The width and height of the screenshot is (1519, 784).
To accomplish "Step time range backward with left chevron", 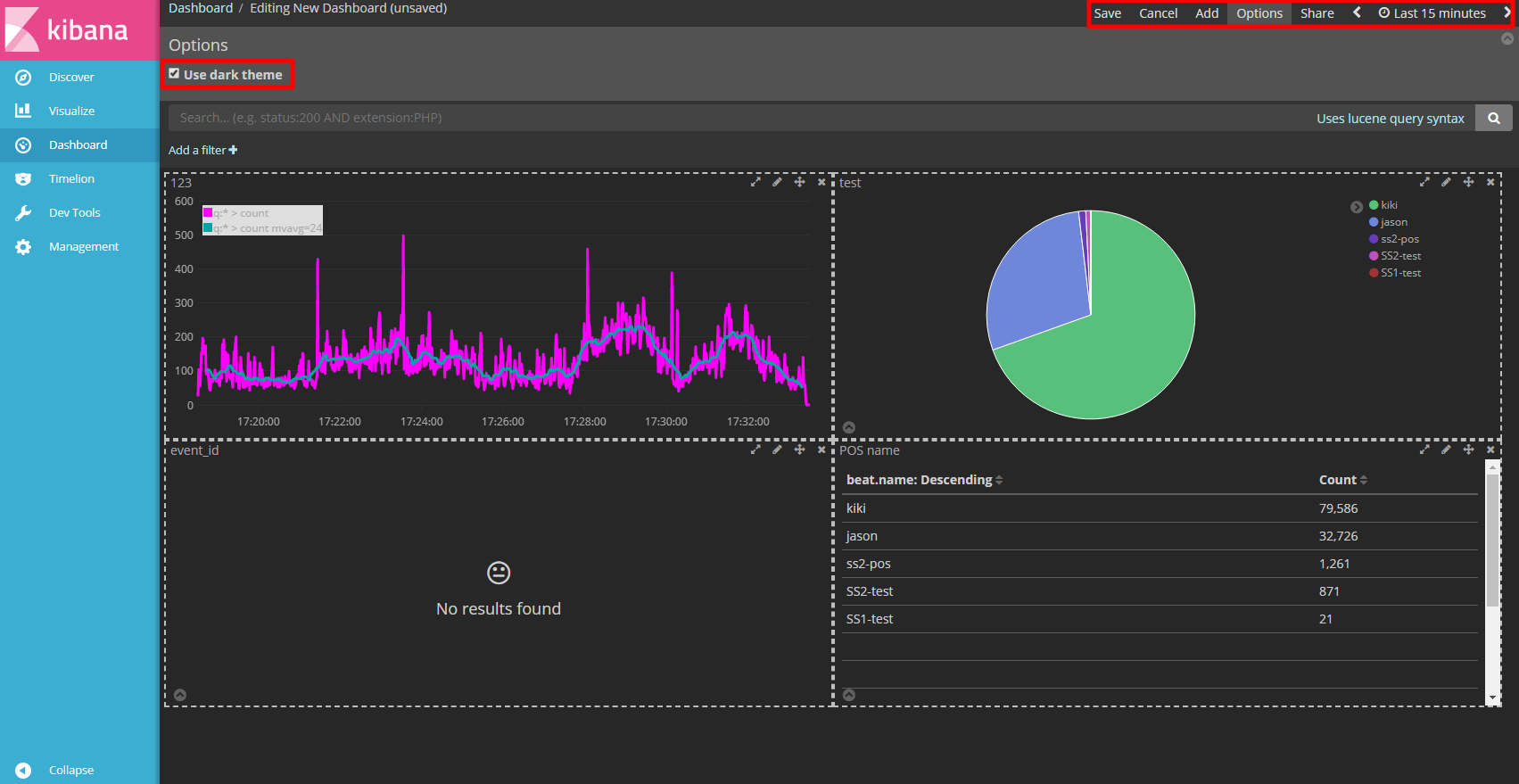I will 1357,12.
